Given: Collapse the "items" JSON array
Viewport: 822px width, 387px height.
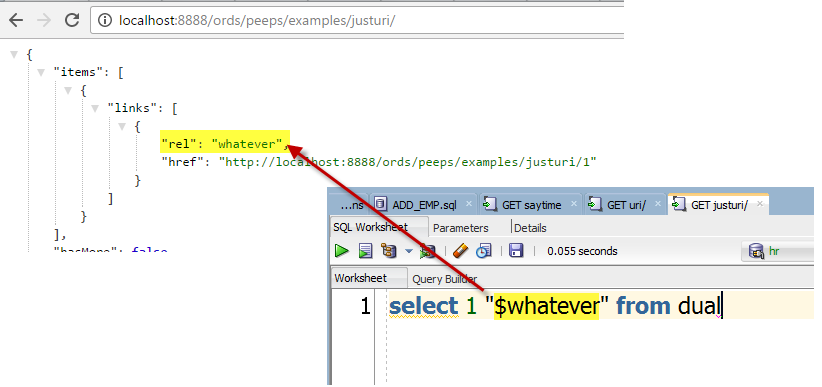Looking at the screenshot, I should (41, 73).
